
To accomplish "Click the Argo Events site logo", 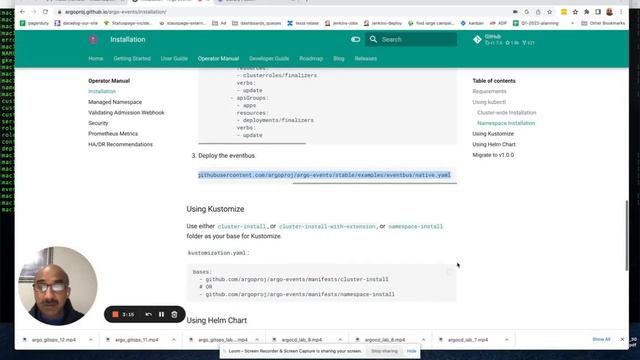I will click(93, 40).
